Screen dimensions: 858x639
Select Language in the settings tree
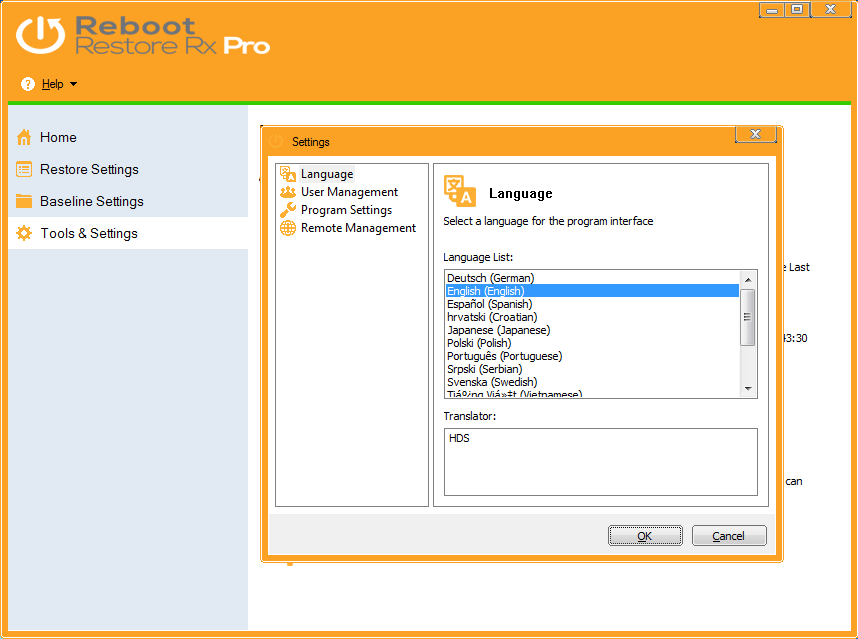pyautogui.click(x=327, y=174)
